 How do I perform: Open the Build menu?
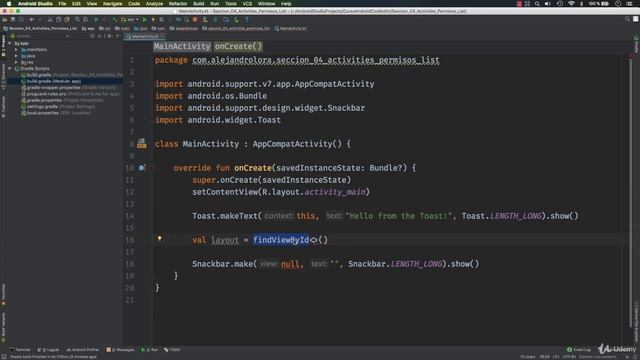coord(198,3)
